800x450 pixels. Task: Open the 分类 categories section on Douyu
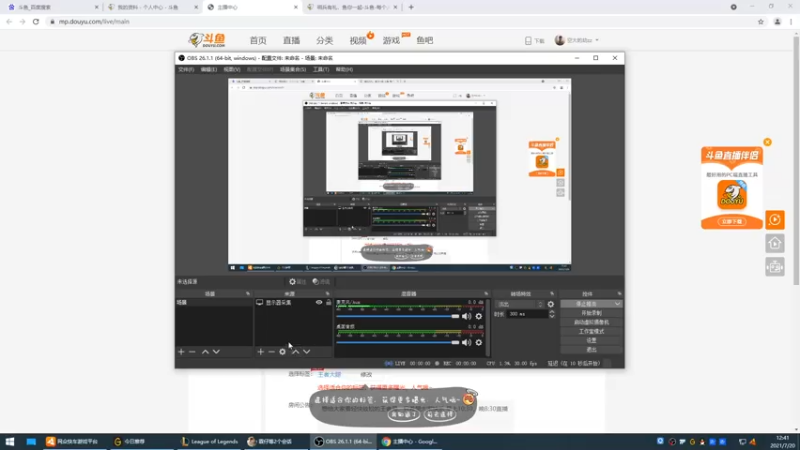pyautogui.click(x=324, y=40)
